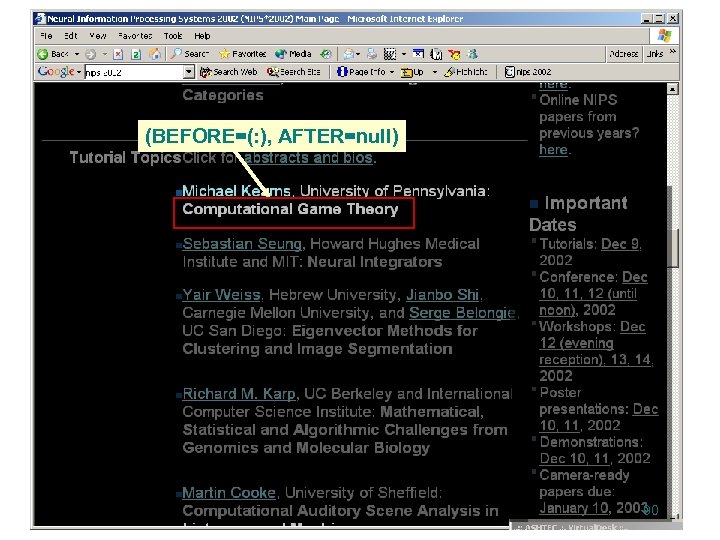The height and width of the screenshot is (540, 720).
Task: Open the Help menu
Action: (x=202, y=36)
